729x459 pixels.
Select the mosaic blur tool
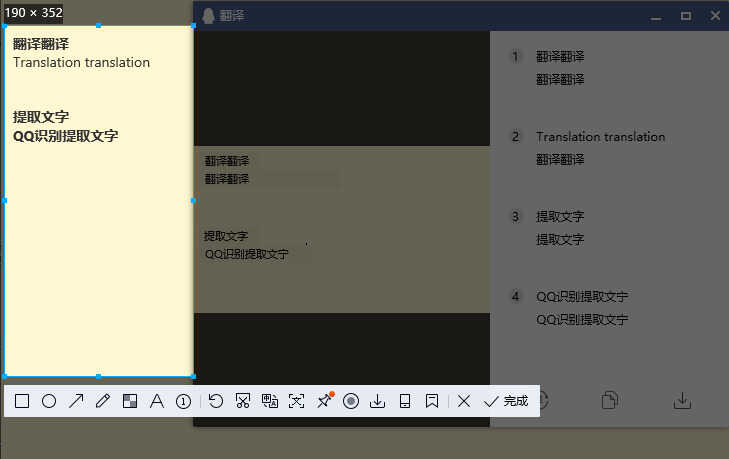pos(130,401)
